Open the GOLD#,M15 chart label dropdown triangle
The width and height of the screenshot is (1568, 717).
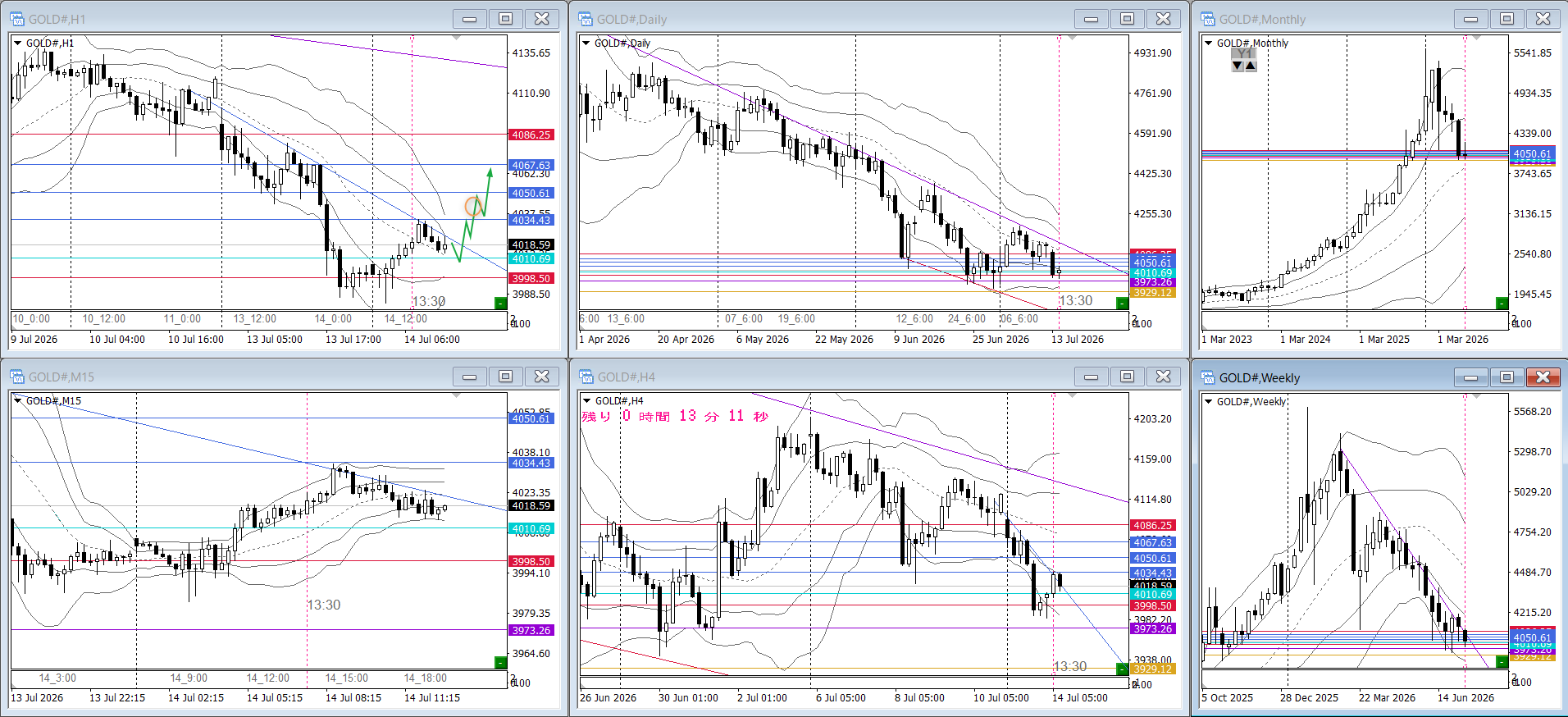[17, 400]
